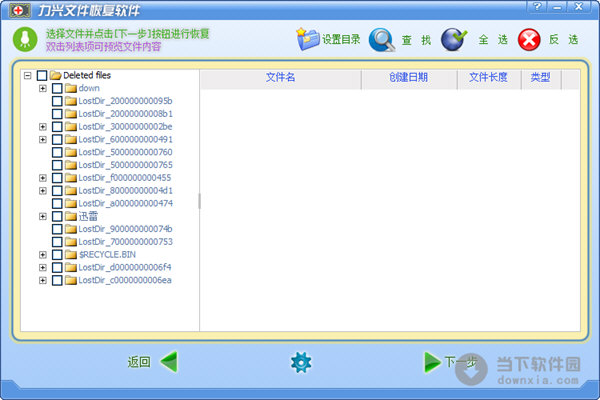
Task: Click the splitter between tree and file list
Action: point(199,201)
